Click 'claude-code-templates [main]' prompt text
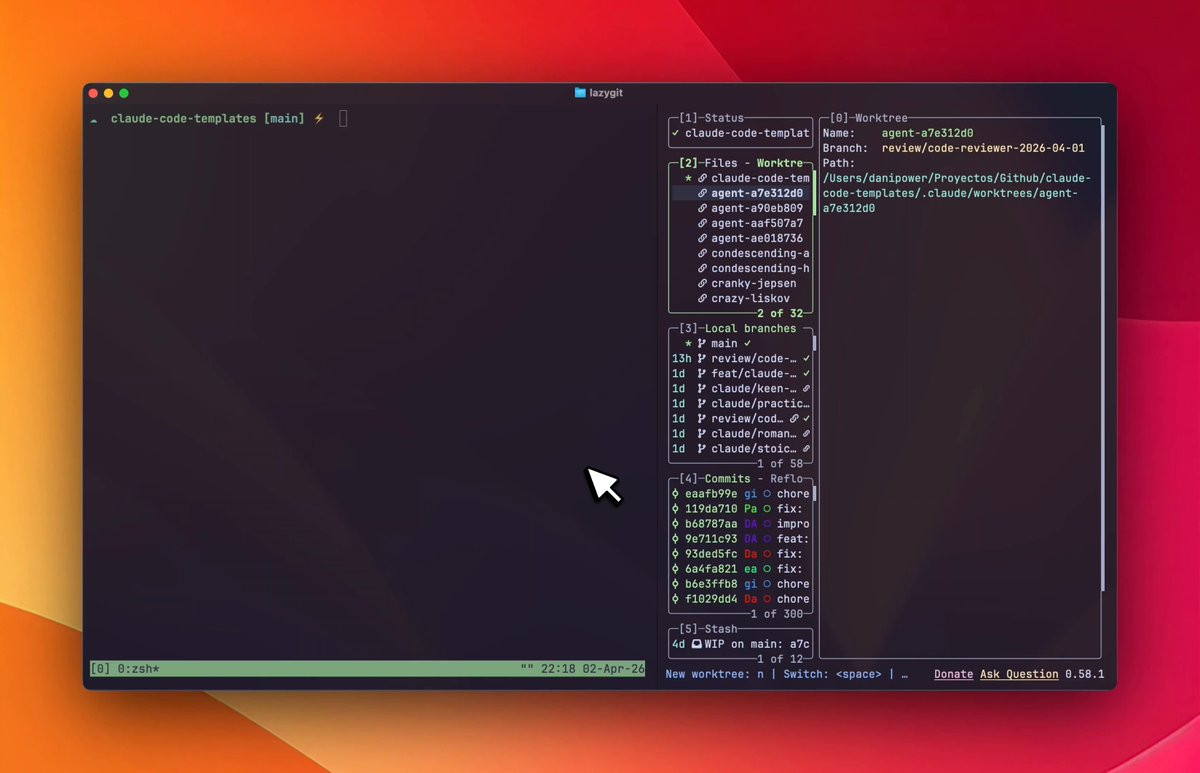The image size is (1200, 773). [x=207, y=118]
